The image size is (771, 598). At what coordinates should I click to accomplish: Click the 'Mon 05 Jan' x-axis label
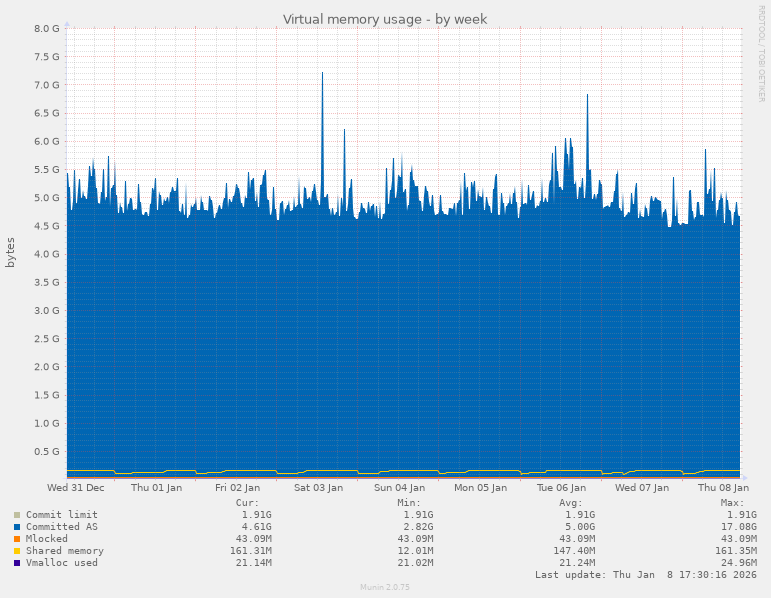480,487
